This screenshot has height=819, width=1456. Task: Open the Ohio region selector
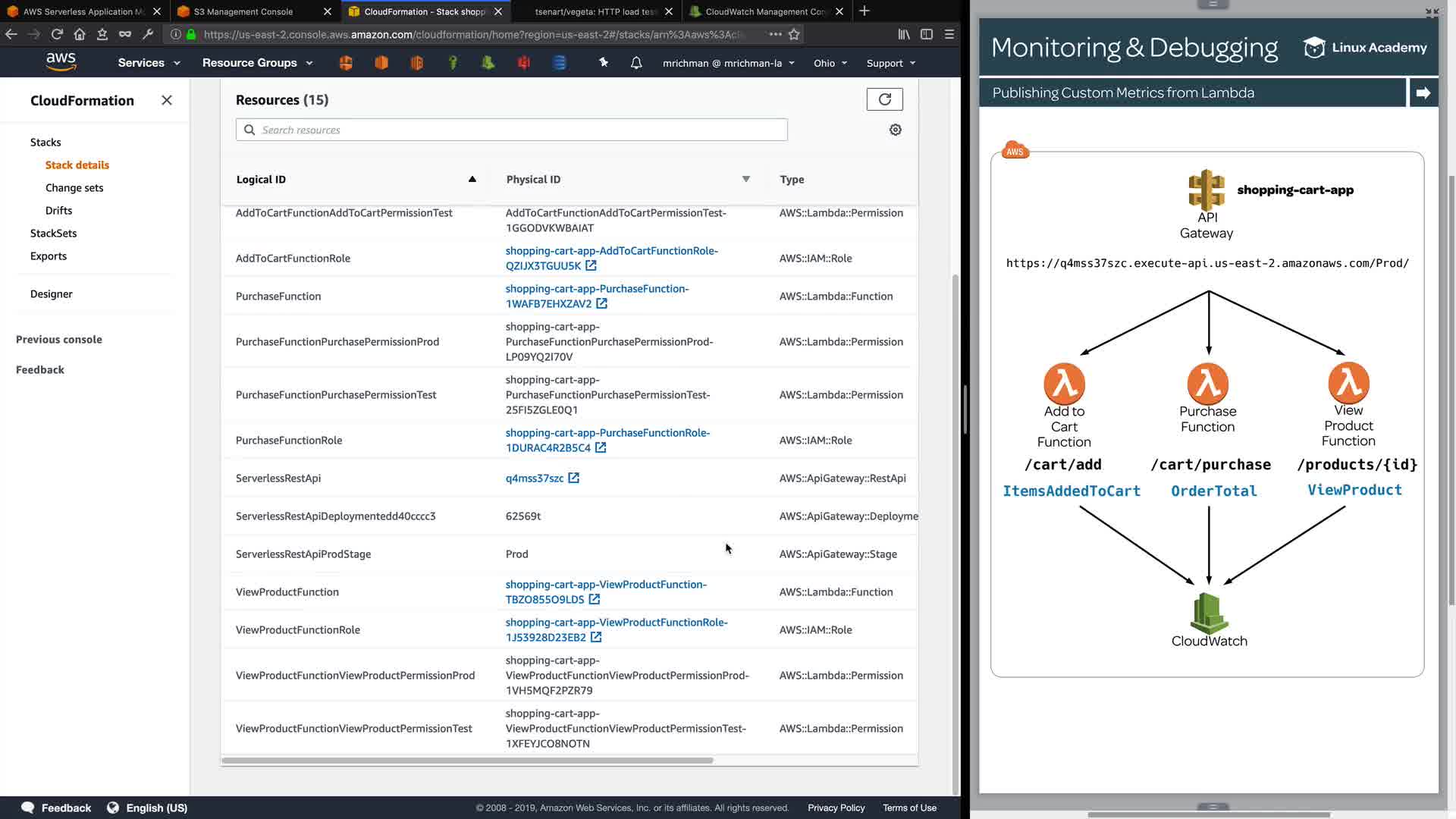pyautogui.click(x=830, y=63)
